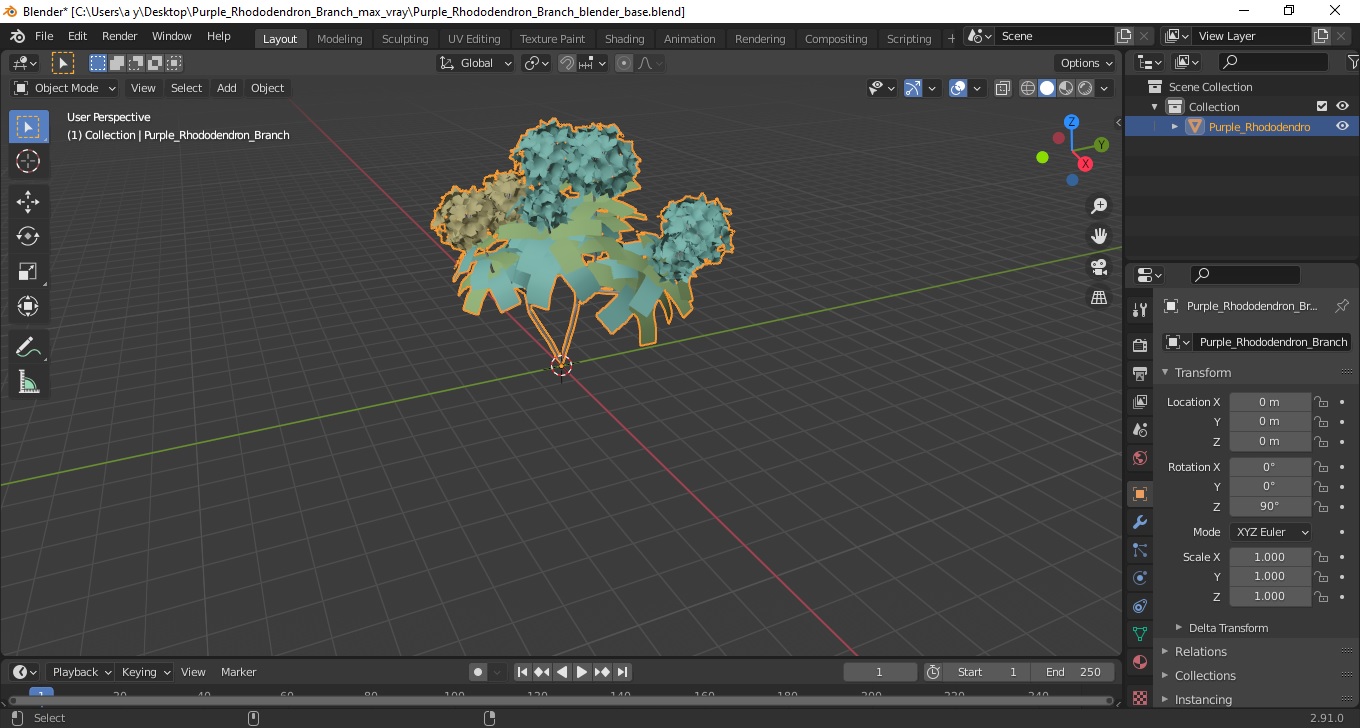This screenshot has width=1360, height=728.
Task: Open the XYZ Euler rotation mode dropdown
Action: point(1270,532)
